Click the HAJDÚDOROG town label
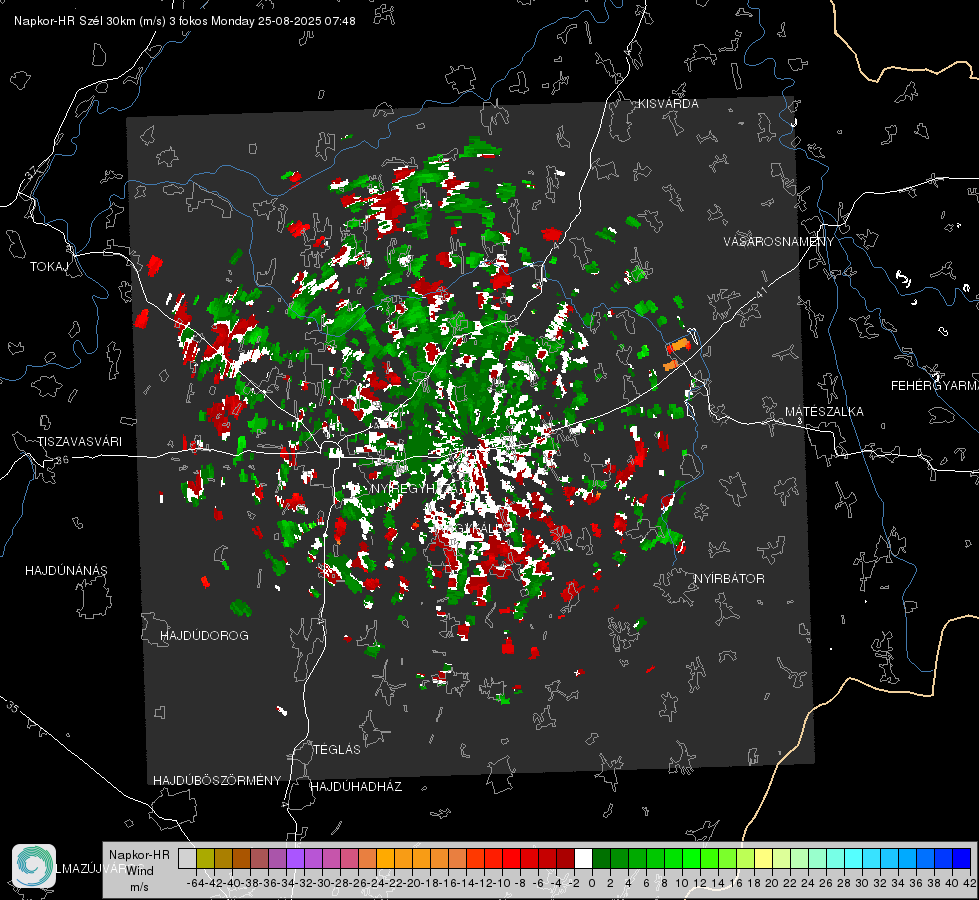This screenshot has height=900, width=979. click(x=204, y=636)
